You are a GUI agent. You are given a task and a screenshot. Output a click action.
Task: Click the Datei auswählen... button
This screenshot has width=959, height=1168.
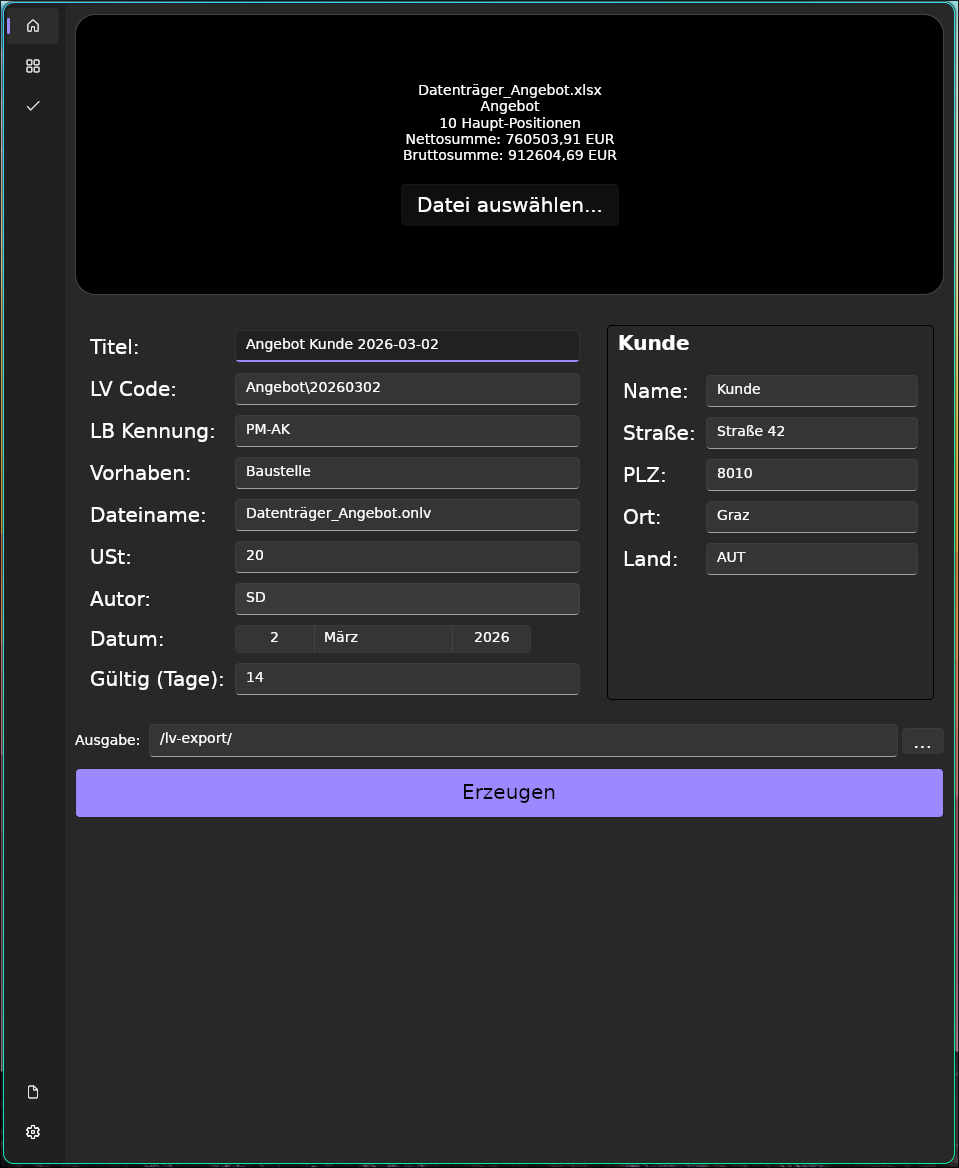(509, 205)
